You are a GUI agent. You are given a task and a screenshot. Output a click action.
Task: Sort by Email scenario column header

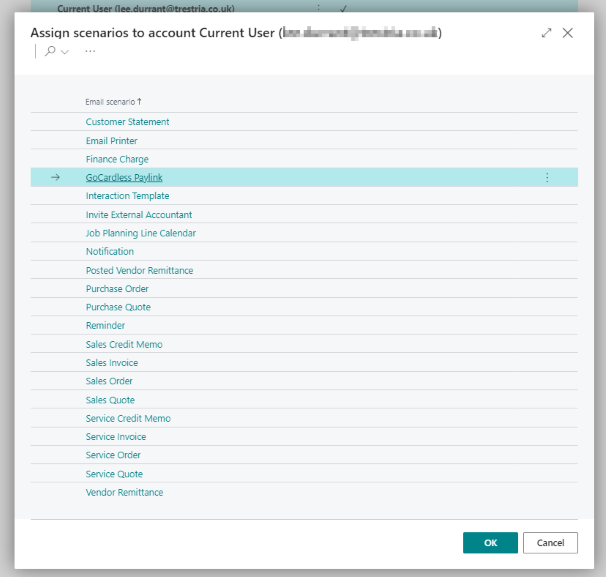click(113, 102)
